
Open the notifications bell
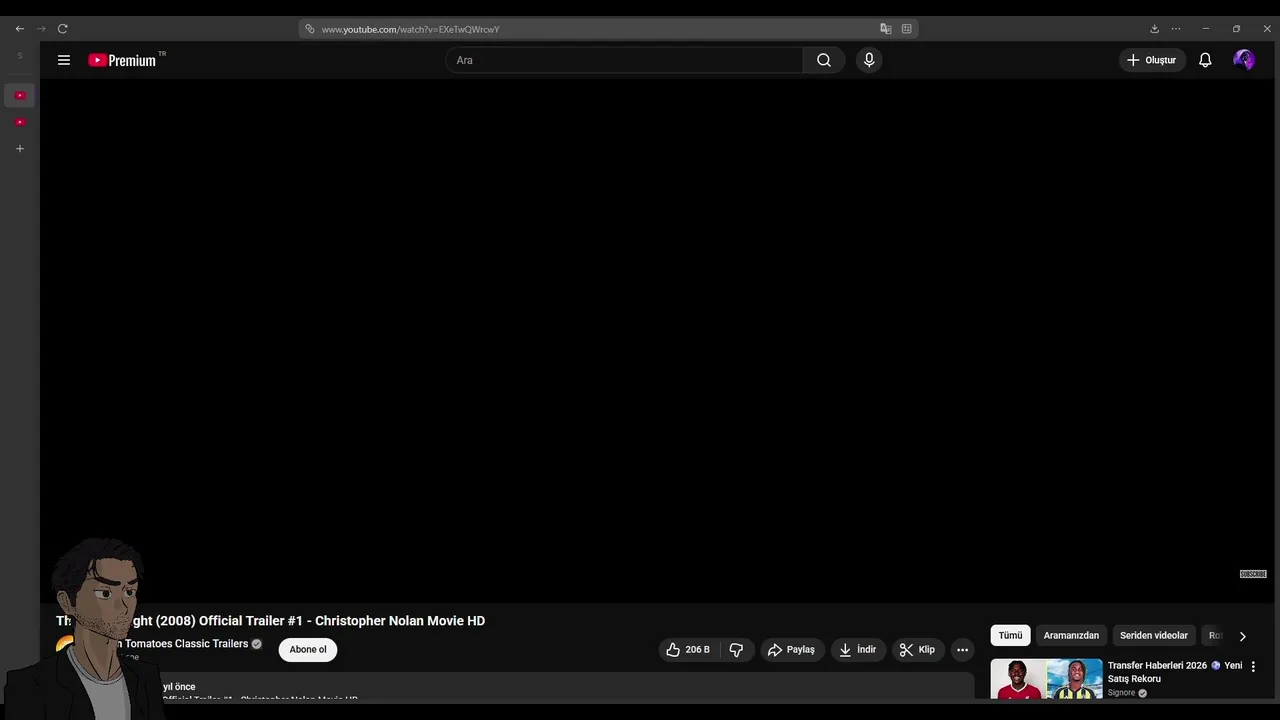tap(1205, 60)
